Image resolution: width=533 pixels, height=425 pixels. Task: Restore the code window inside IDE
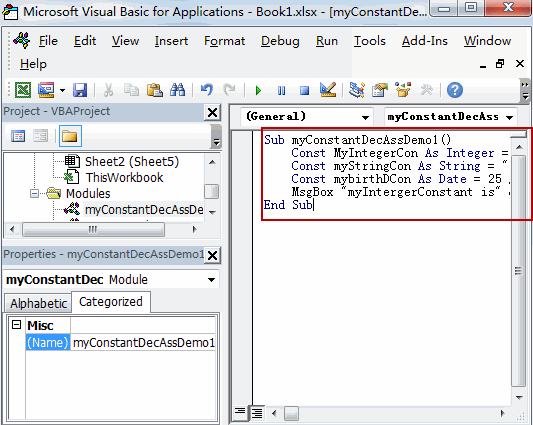coord(500,64)
